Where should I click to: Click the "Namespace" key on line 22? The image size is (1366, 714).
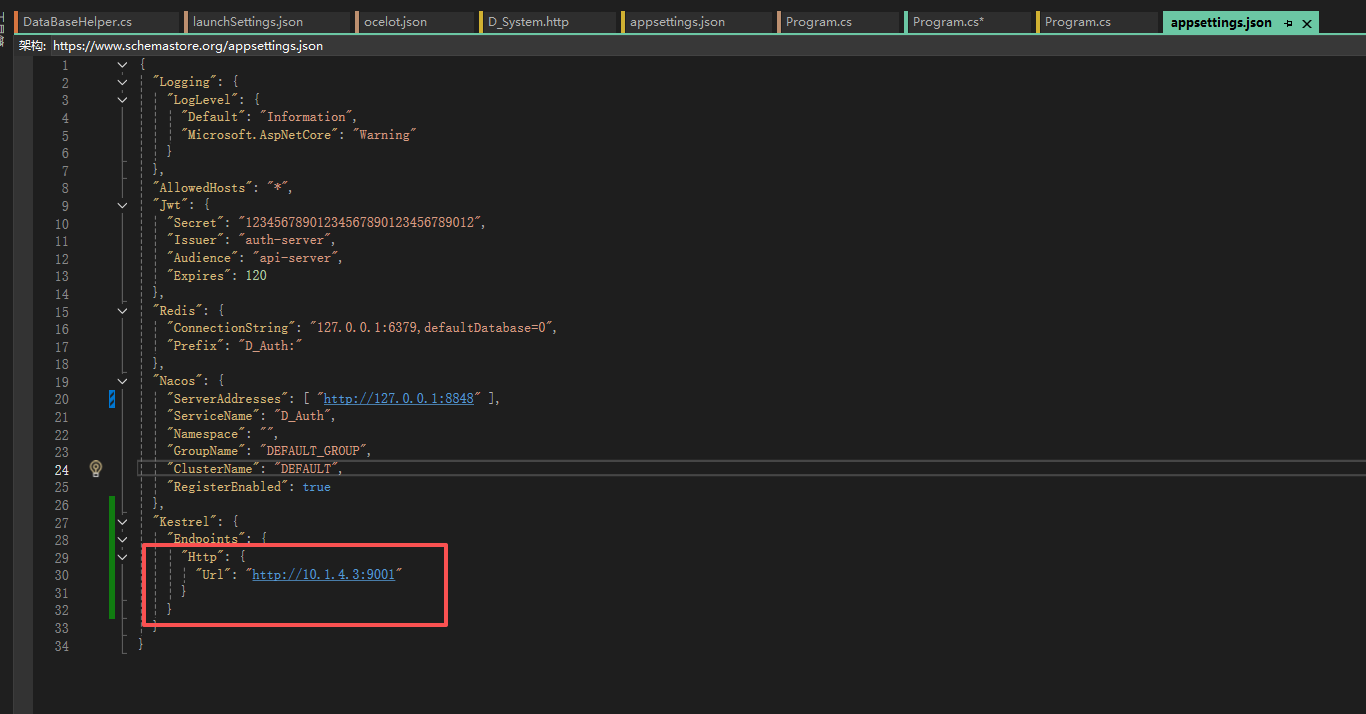(x=206, y=434)
